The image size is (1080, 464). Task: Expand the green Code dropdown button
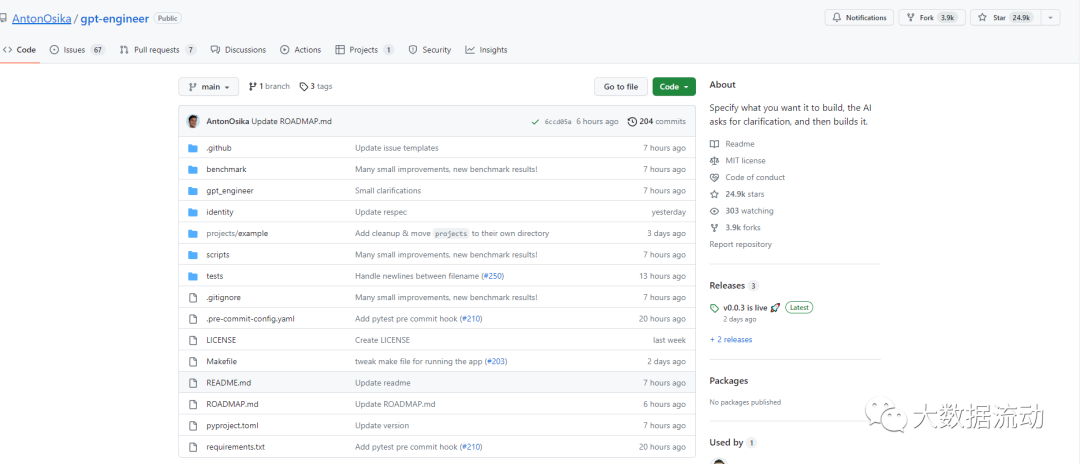coord(674,87)
